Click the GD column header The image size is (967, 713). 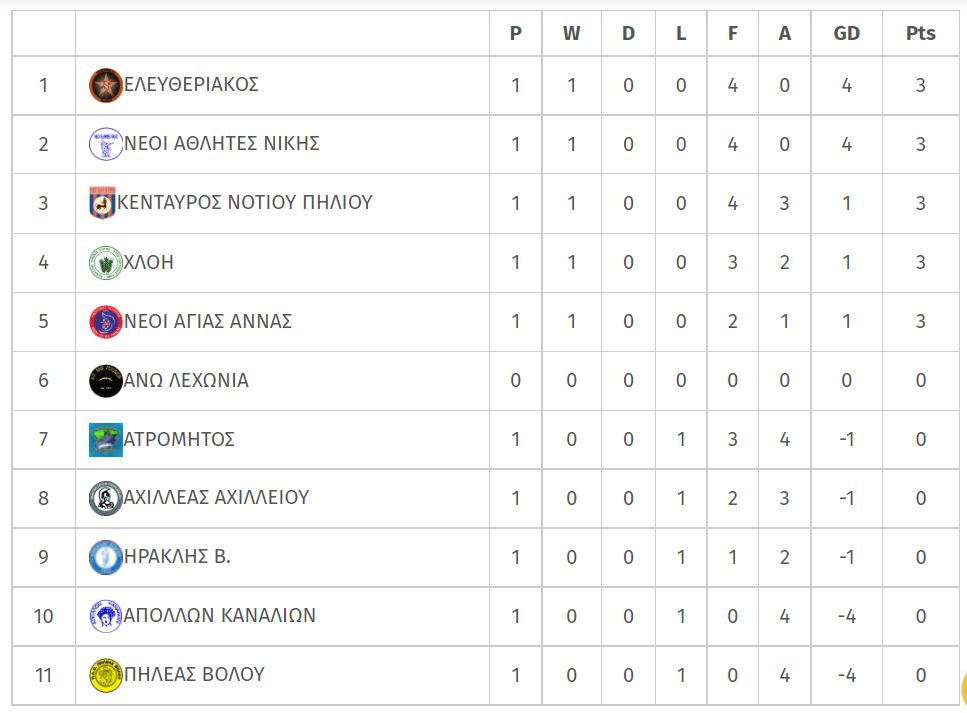point(846,33)
